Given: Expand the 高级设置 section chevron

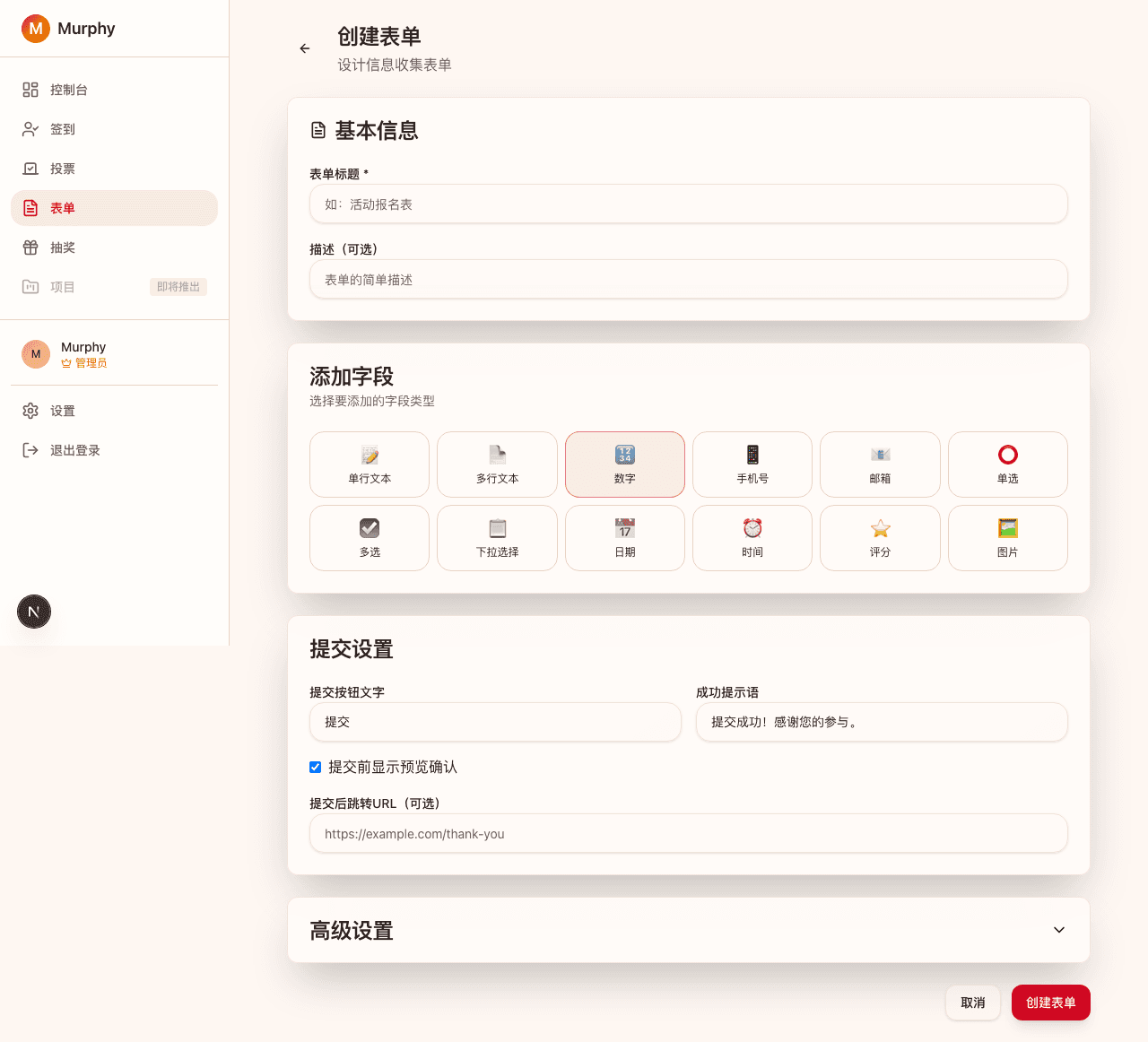Looking at the screenshot, I should [1058, 930].
